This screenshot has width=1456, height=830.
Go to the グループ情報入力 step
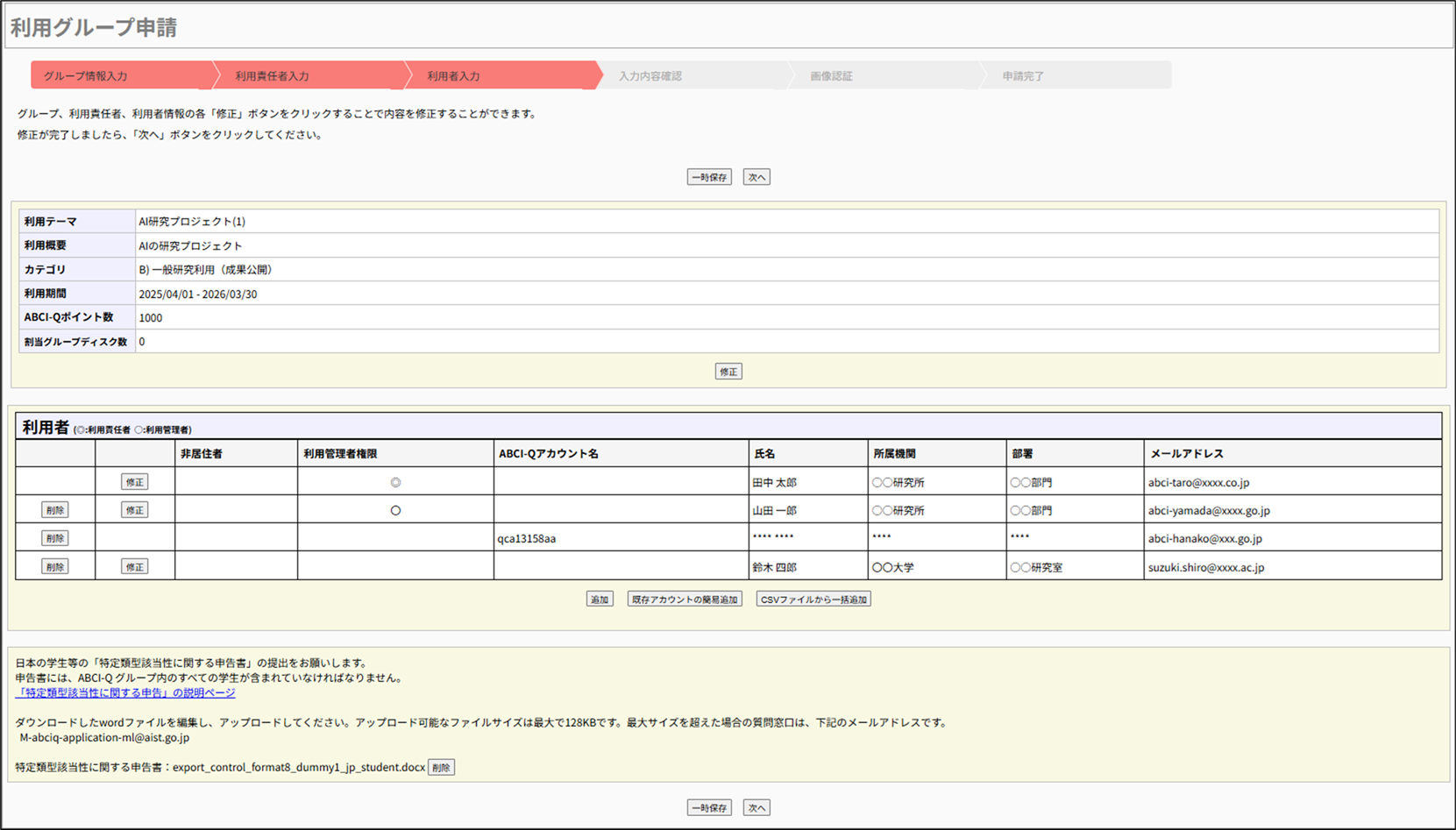[86, 76]
